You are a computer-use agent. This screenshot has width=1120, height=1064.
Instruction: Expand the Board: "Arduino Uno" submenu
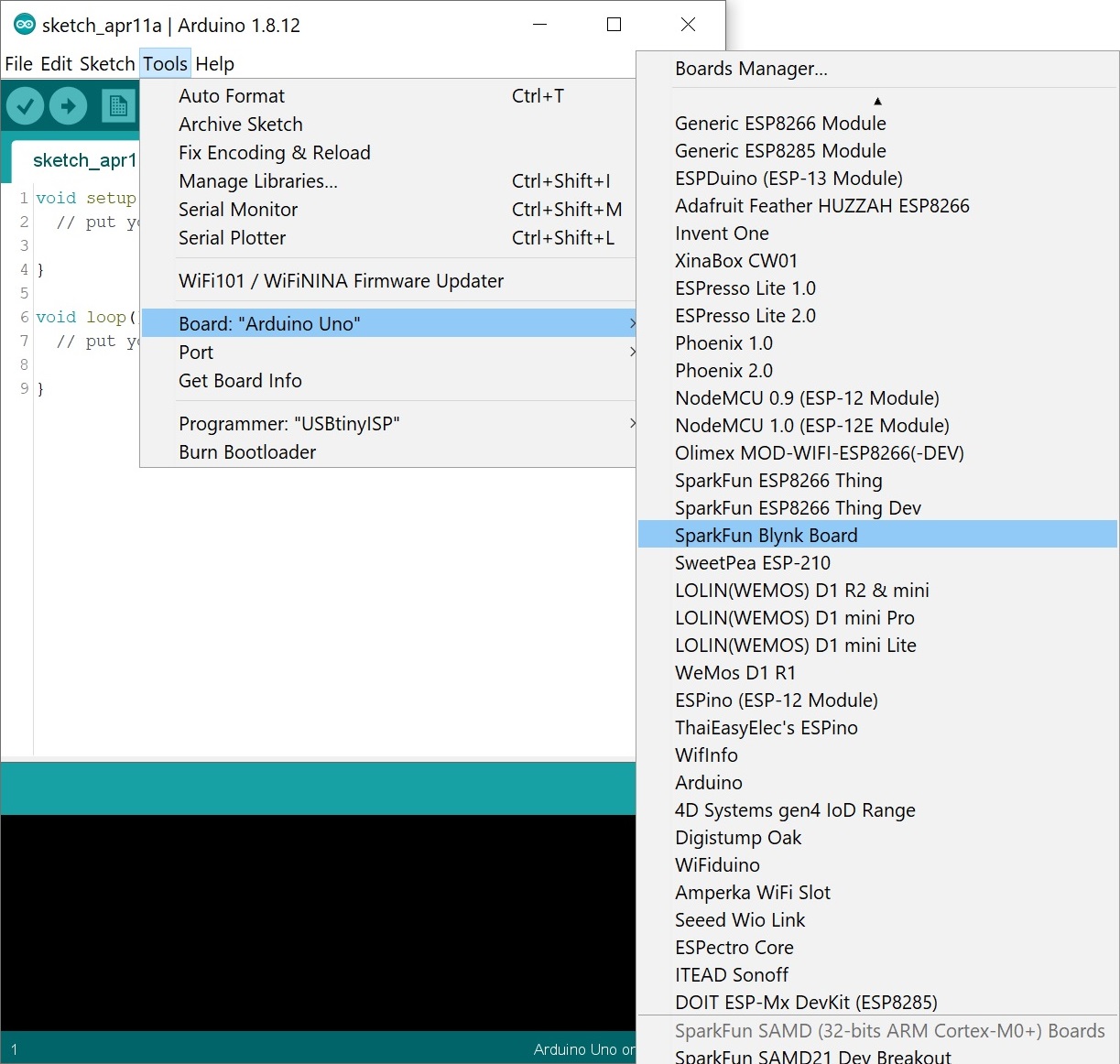[387, 324]
